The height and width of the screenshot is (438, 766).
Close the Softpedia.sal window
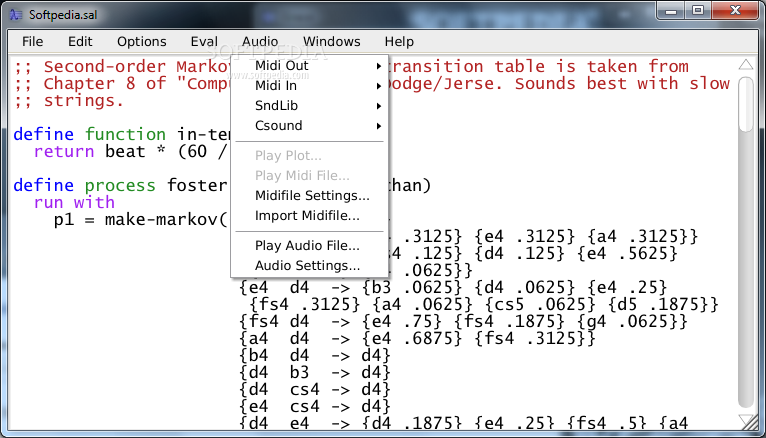[735, 11]
